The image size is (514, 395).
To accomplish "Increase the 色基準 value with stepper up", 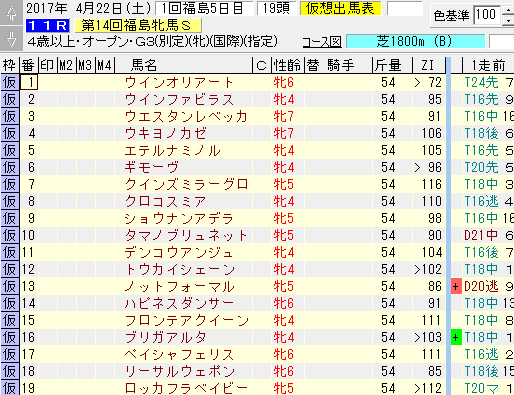I will point(508,10).
